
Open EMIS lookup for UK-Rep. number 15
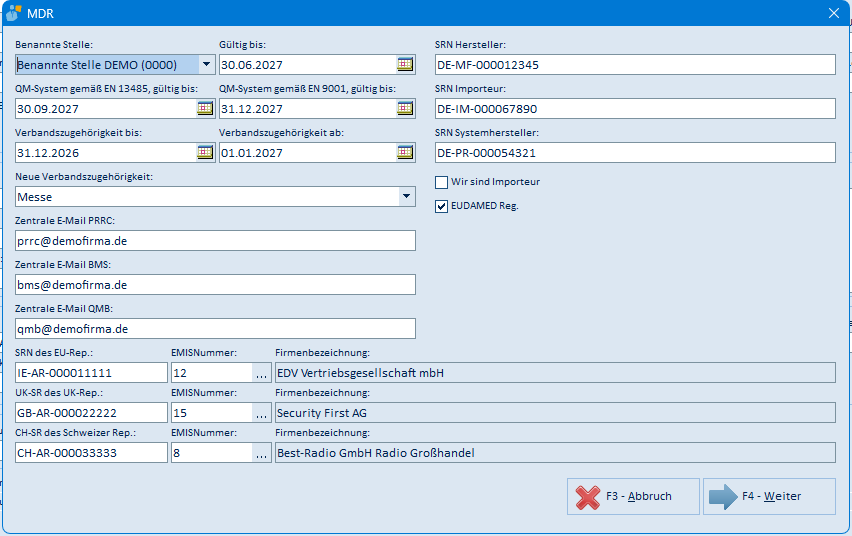click(x=261, y=413)
